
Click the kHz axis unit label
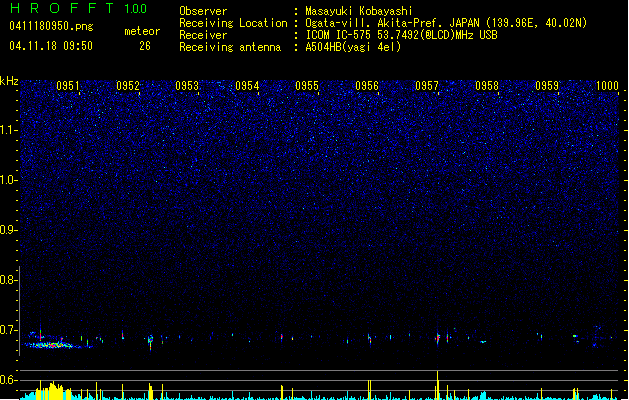pyautogui.click(x=9, y=81)
